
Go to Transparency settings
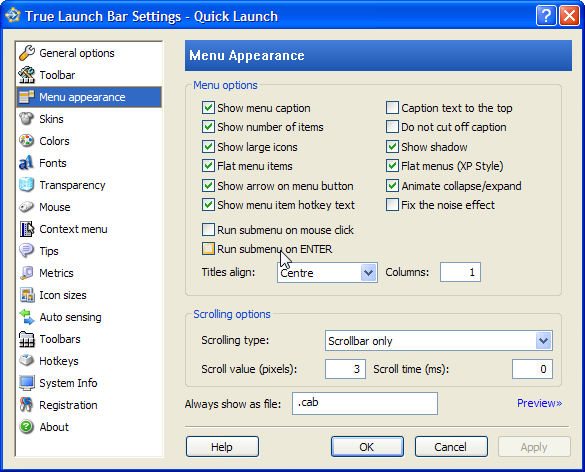pyautogui.click(x=89, y=185)
